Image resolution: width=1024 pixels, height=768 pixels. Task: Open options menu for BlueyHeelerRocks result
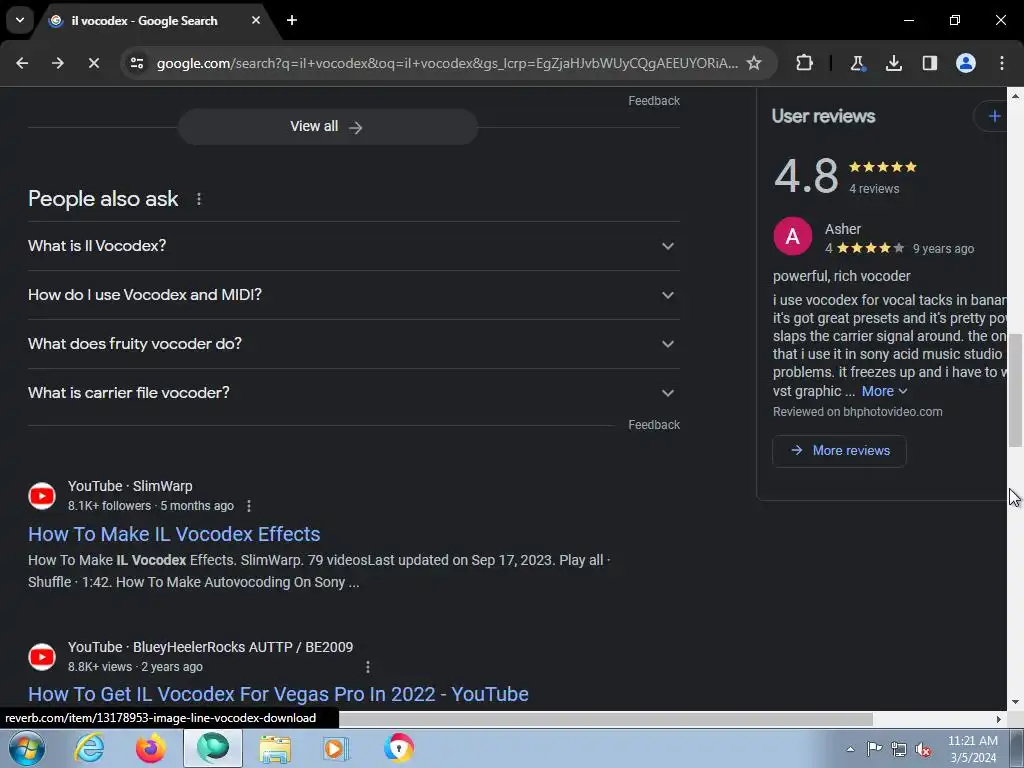[368, 667]
